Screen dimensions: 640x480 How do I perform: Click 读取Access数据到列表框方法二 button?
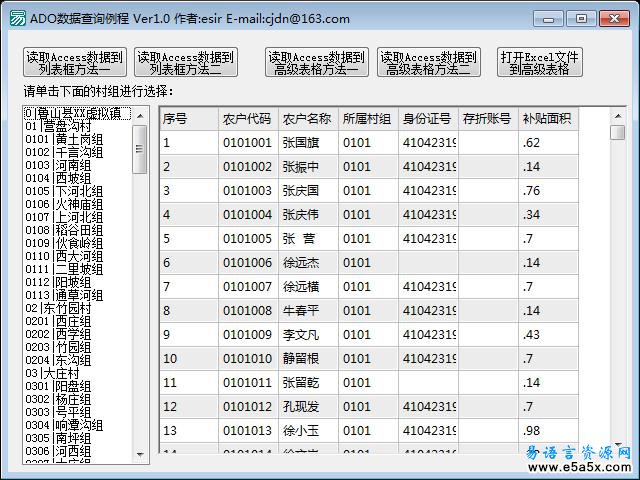tap(186, 63)
